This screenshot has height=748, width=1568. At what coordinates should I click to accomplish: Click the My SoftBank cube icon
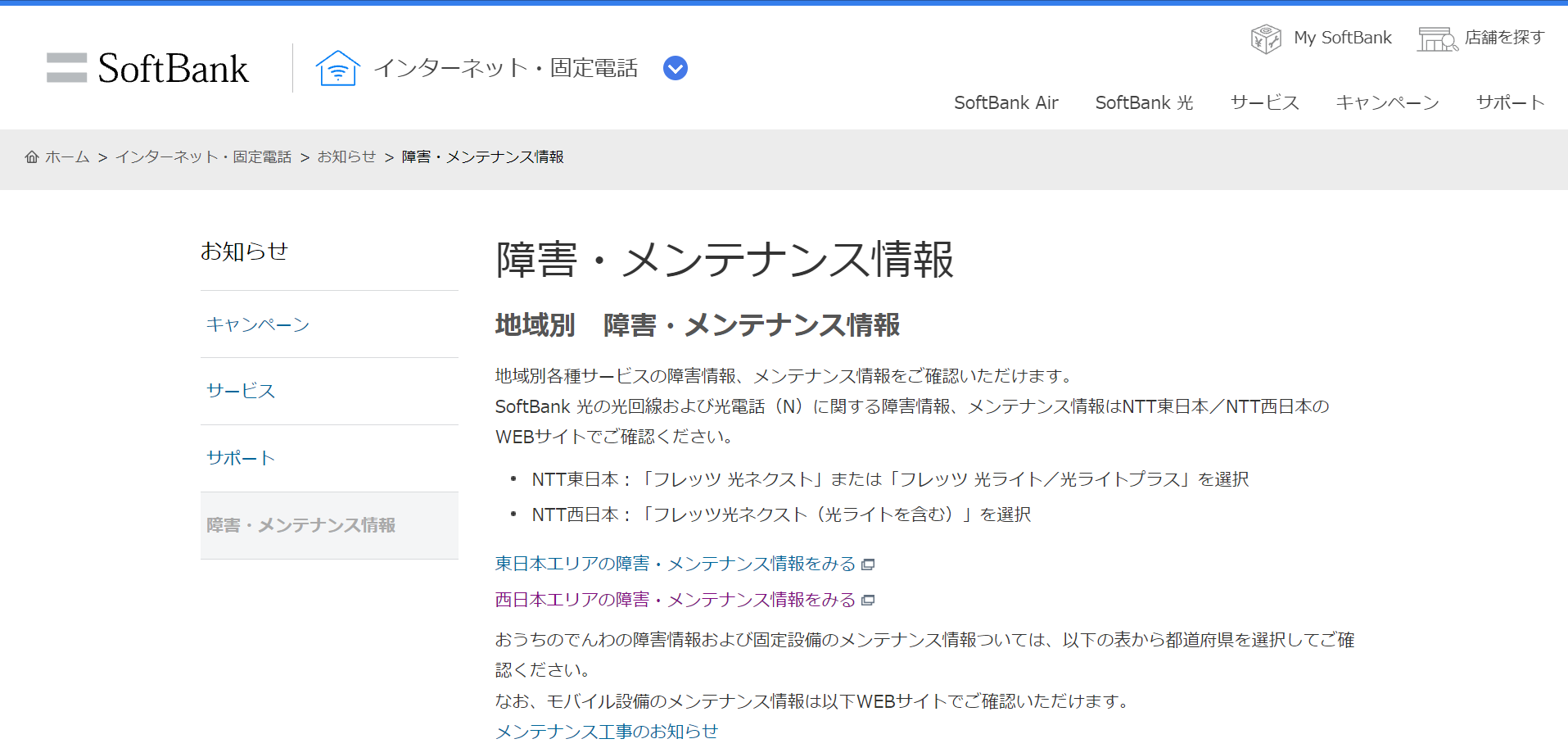pyautogui.click(x=1265, y=37)
